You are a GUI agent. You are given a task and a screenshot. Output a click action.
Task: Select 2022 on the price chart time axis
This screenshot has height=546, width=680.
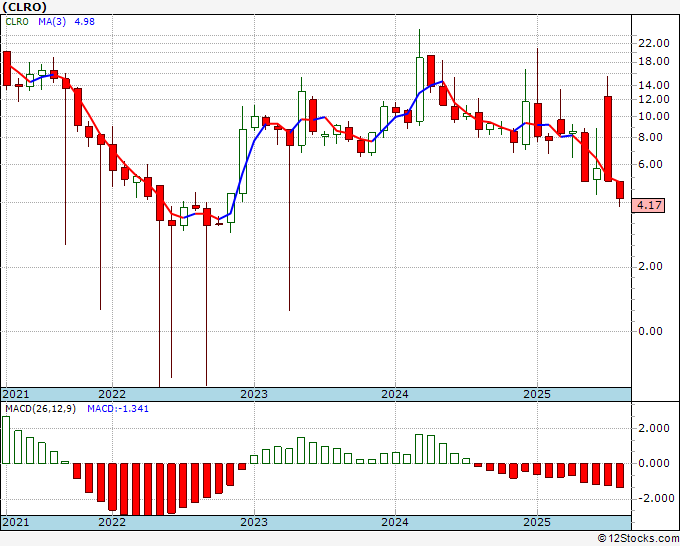(111, 395)
